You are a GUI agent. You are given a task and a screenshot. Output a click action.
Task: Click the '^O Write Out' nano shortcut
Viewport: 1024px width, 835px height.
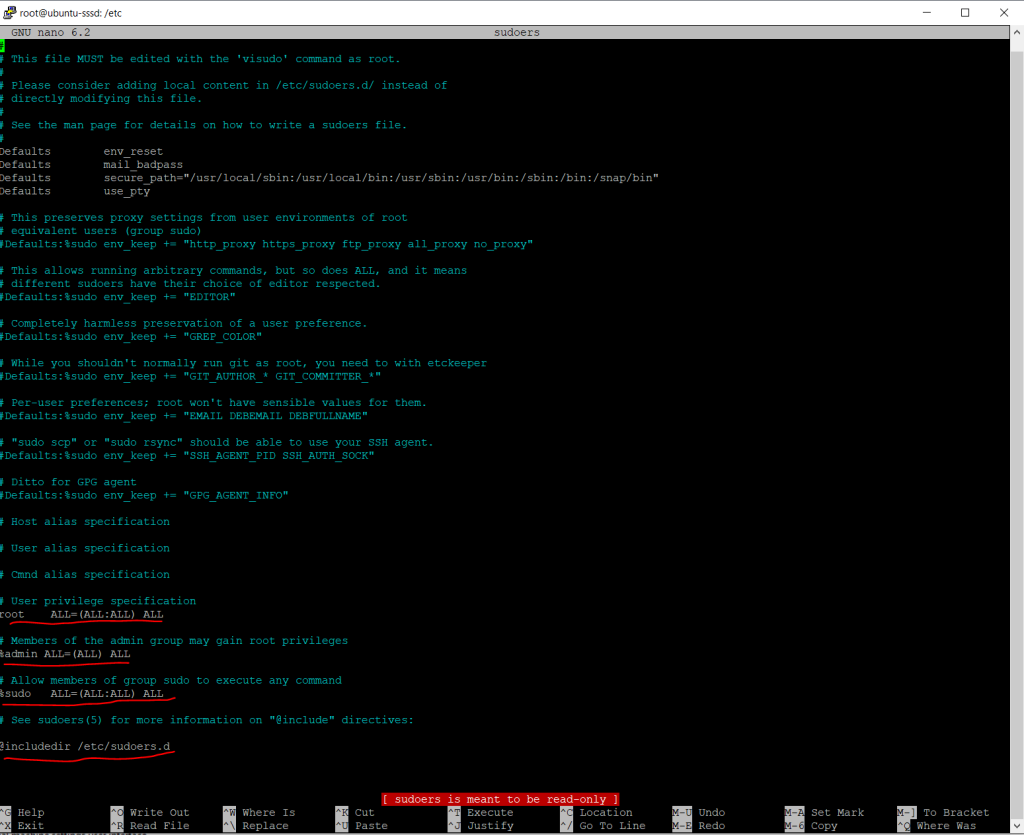[150, 813]
